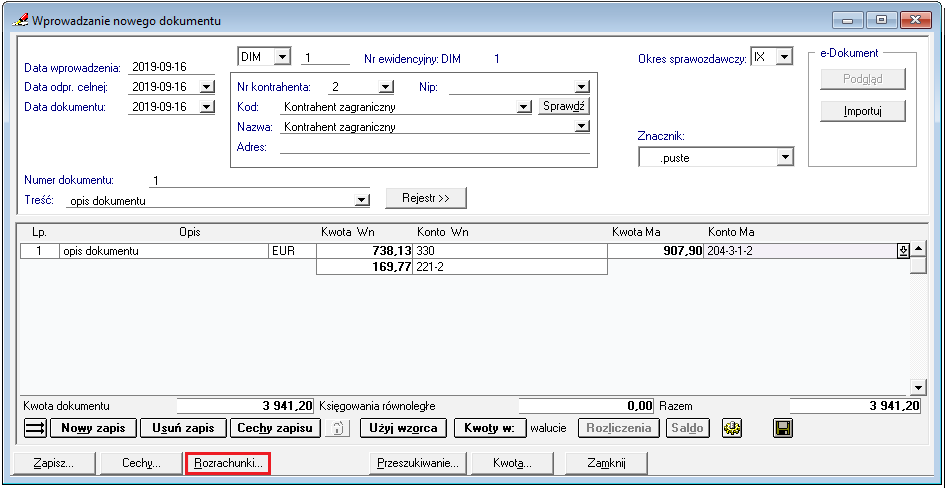This screenshot has width=948, height=493.
Task: Open Rozrachunki... button
Action: (228, 463)
